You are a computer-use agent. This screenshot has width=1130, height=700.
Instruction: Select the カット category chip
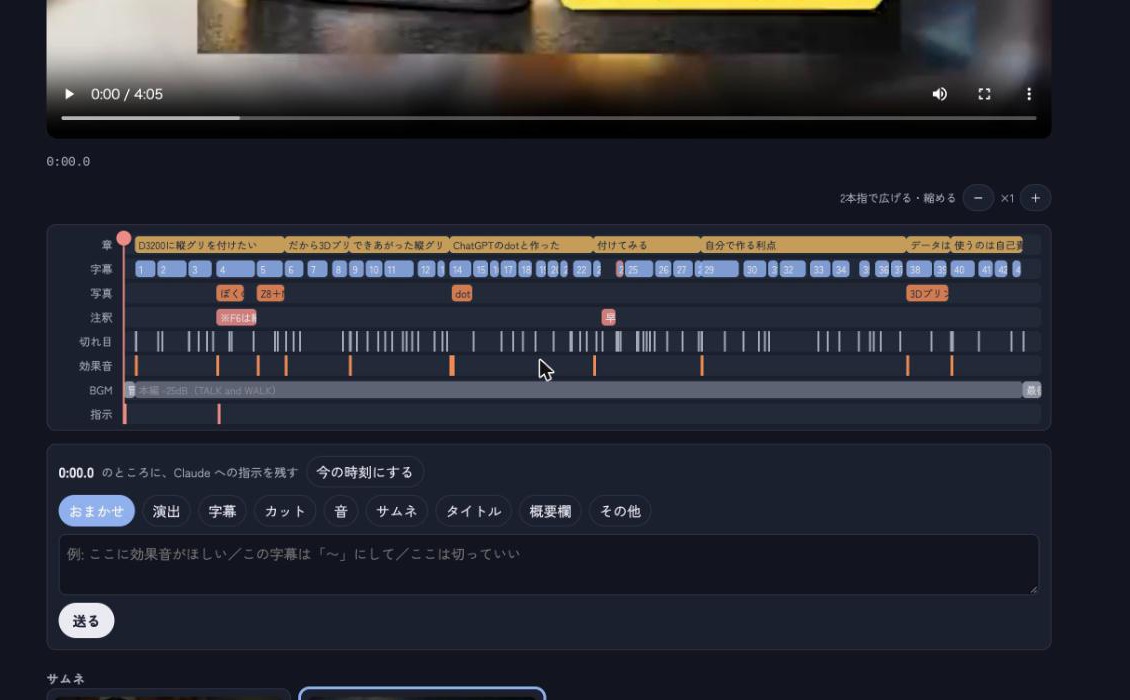click(285, 511)
